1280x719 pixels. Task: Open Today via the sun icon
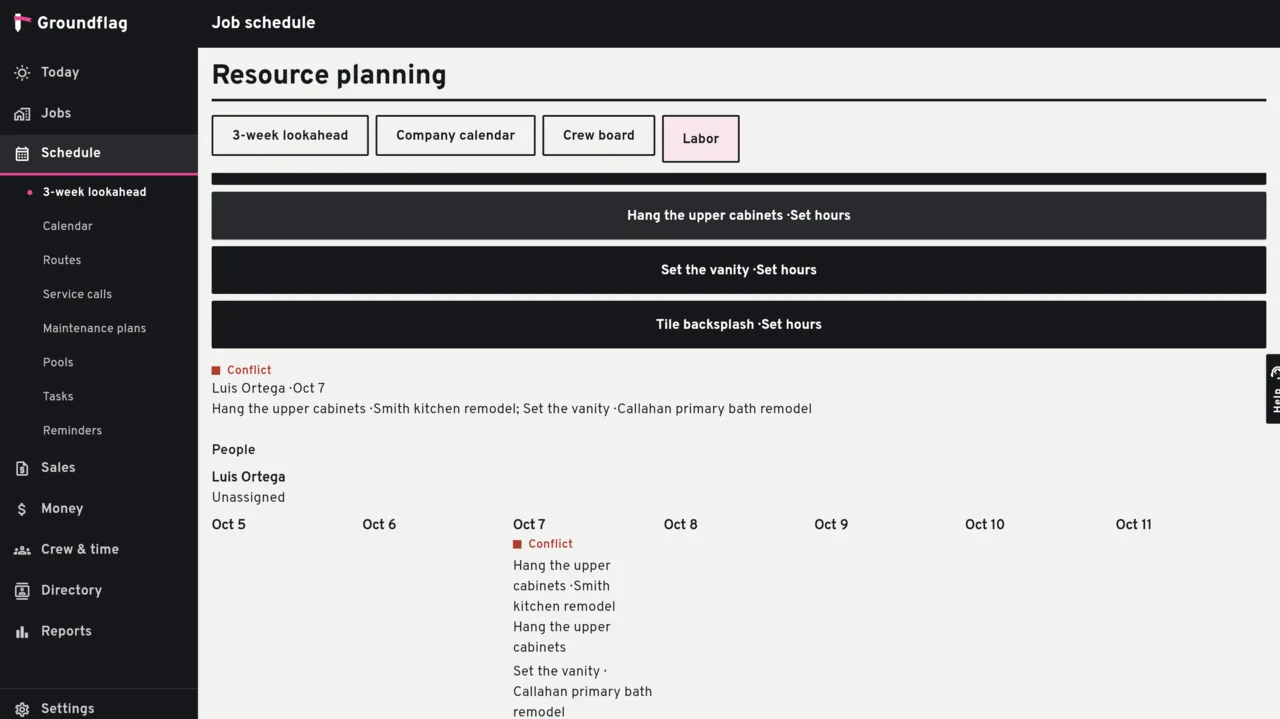click(x=22, y=73)
